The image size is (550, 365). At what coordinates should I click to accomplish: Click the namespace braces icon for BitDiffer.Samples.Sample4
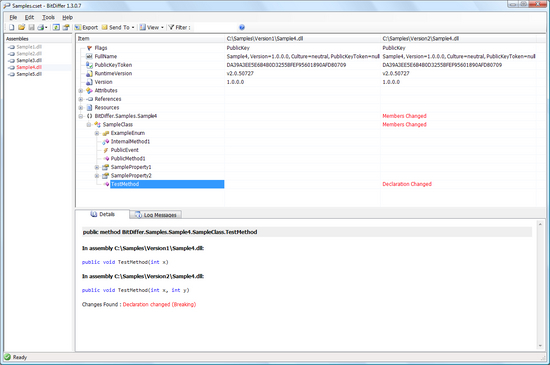point(89,116)
